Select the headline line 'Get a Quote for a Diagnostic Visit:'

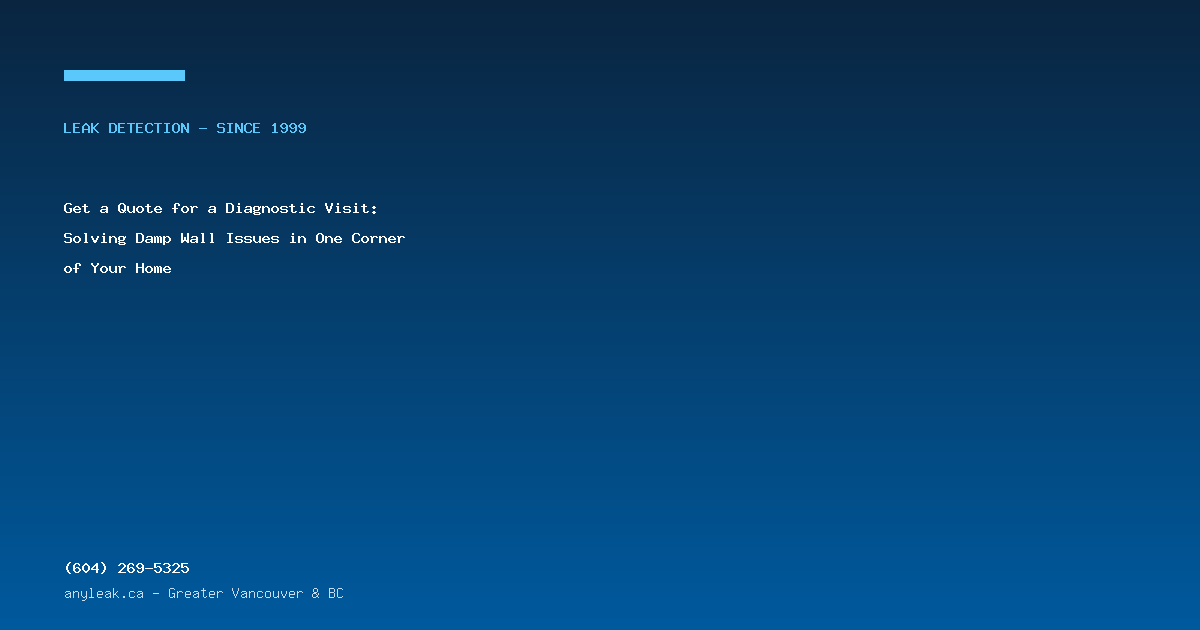[x=221, y=208]
